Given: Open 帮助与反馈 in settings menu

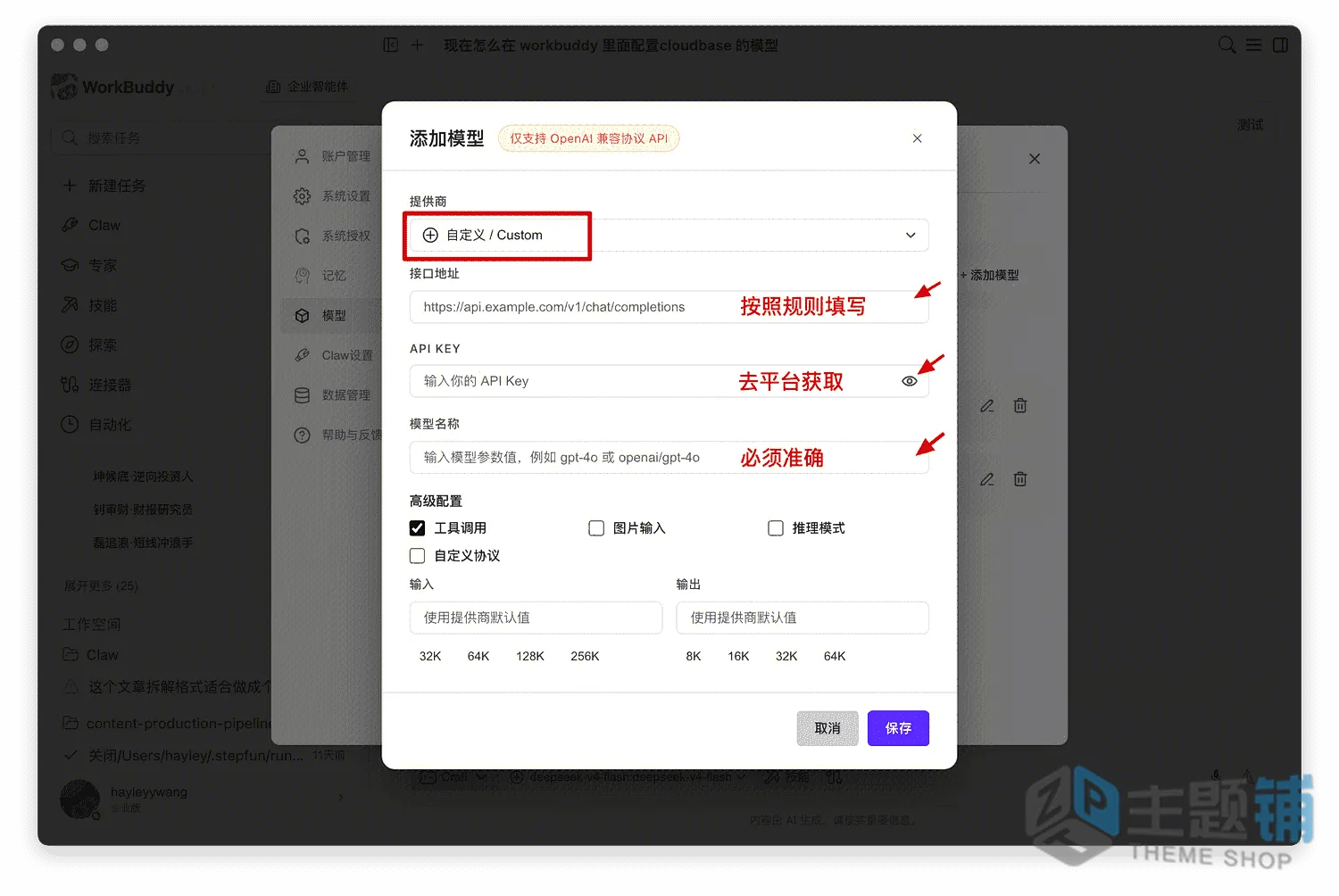Looking at the screenshot, I should tap(337, 436).
